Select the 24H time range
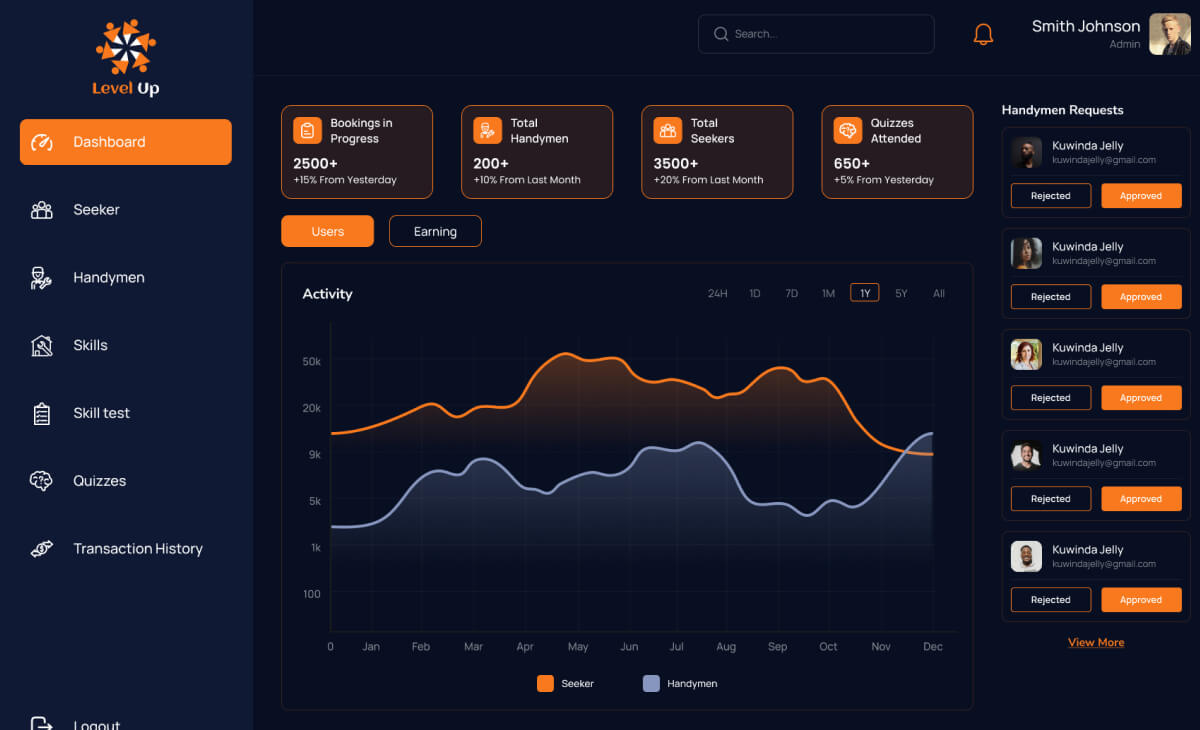The width and height of the screenshot is (1200, 730). coord(717,294)
